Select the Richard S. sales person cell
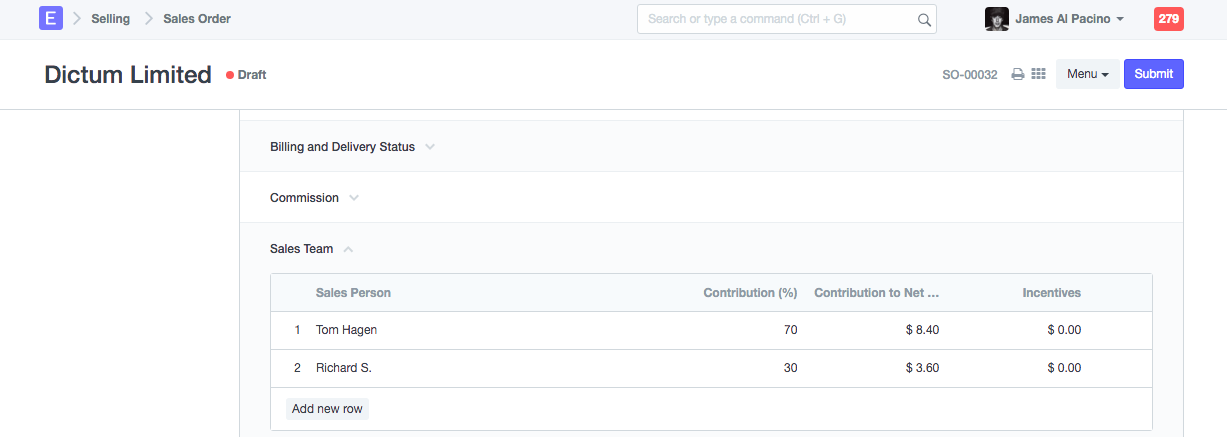1227x437 pixels. (344, 368)
